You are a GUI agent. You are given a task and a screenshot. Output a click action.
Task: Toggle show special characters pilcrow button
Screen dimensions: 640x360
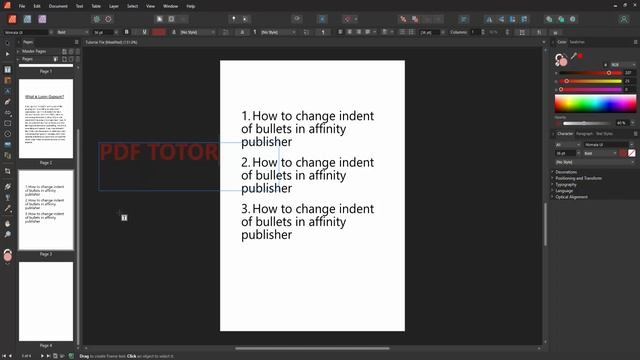tap(323, 32)
